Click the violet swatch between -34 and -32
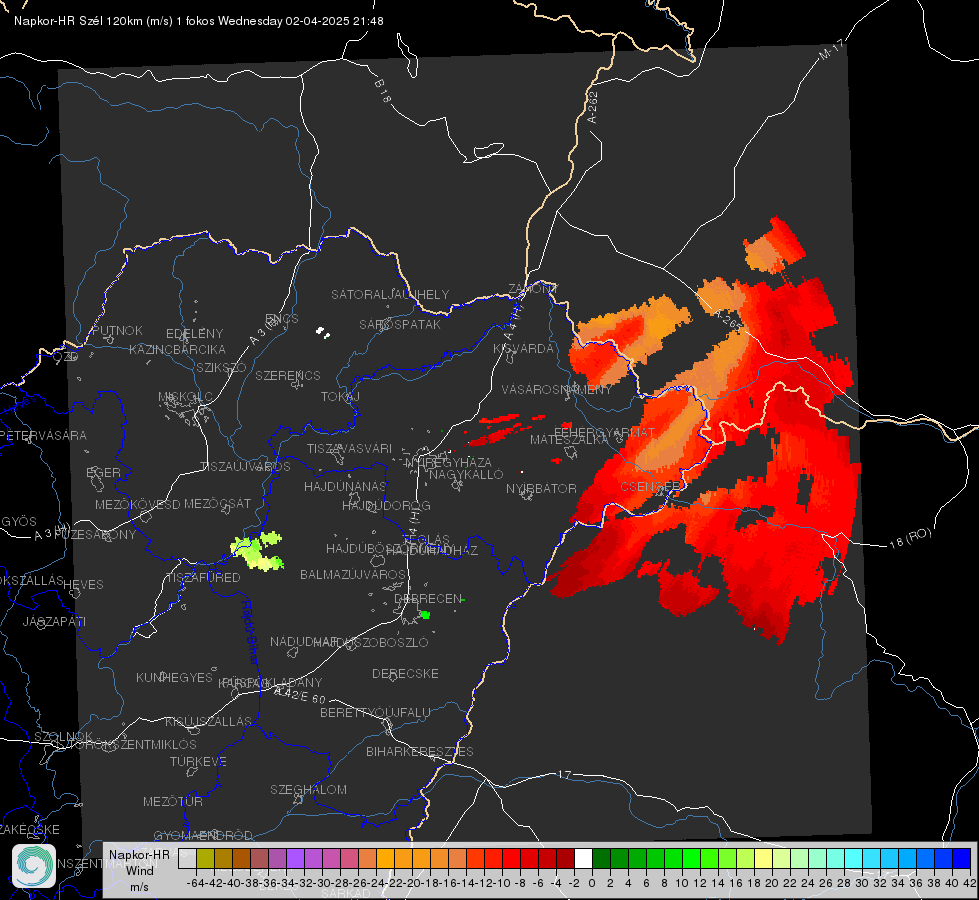The width and height of the screenshot is (979, 900). [295, 858]
